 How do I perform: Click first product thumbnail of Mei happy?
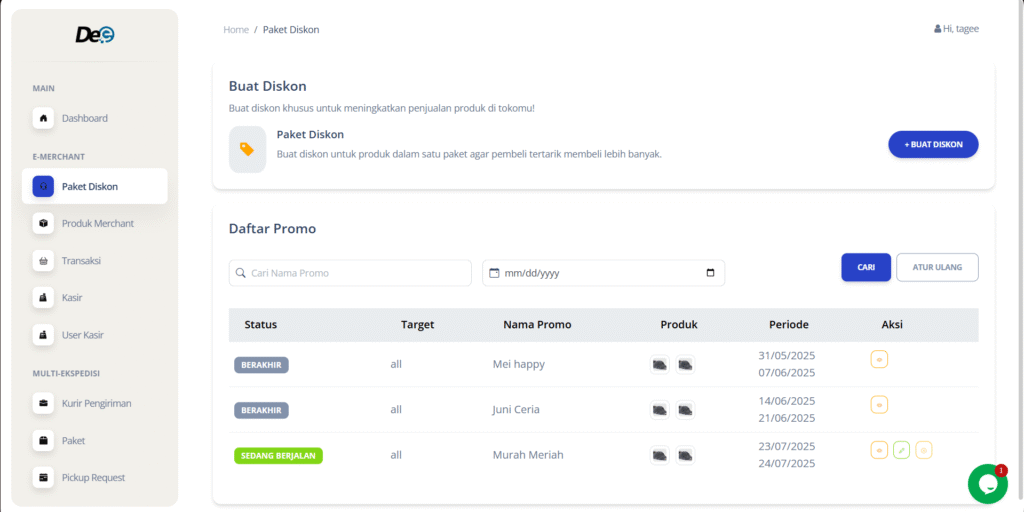[x=660, y=365]
